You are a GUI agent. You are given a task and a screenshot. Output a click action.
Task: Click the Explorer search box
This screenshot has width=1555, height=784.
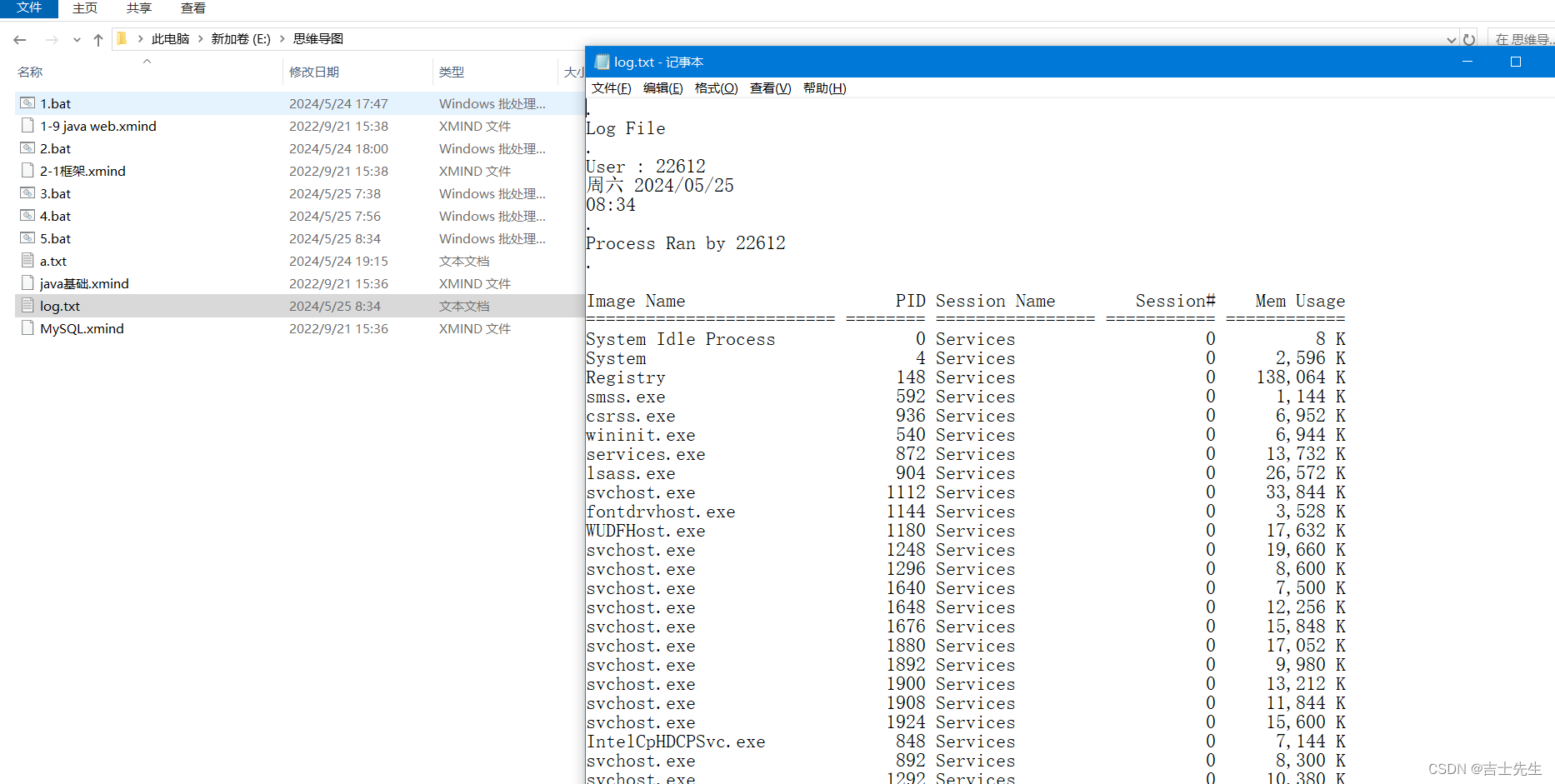pyautogui.click(x=1522, y=39)
